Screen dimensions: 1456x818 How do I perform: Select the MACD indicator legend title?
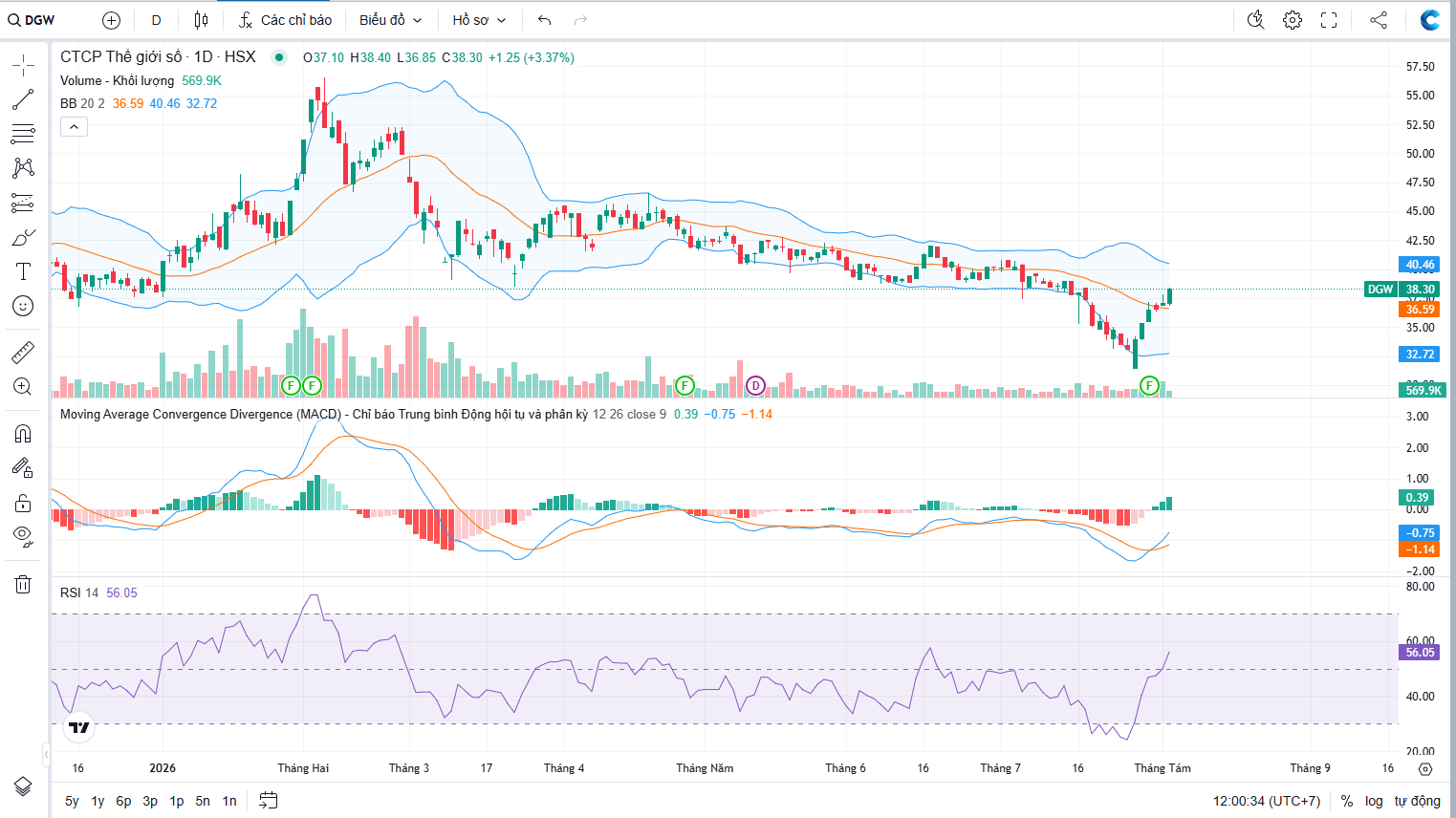tap(324, 414)
